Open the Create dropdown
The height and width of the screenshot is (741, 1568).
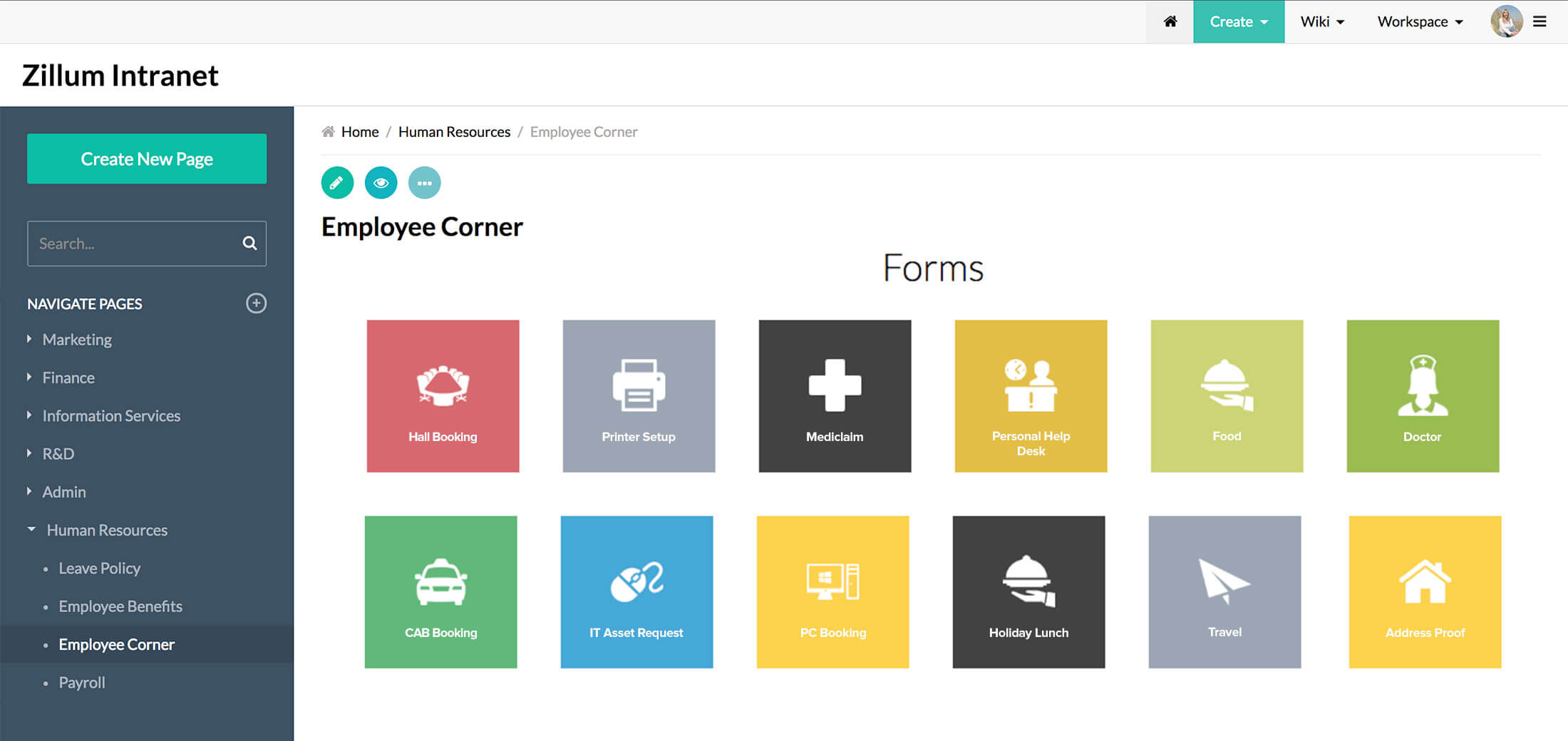1239,21
